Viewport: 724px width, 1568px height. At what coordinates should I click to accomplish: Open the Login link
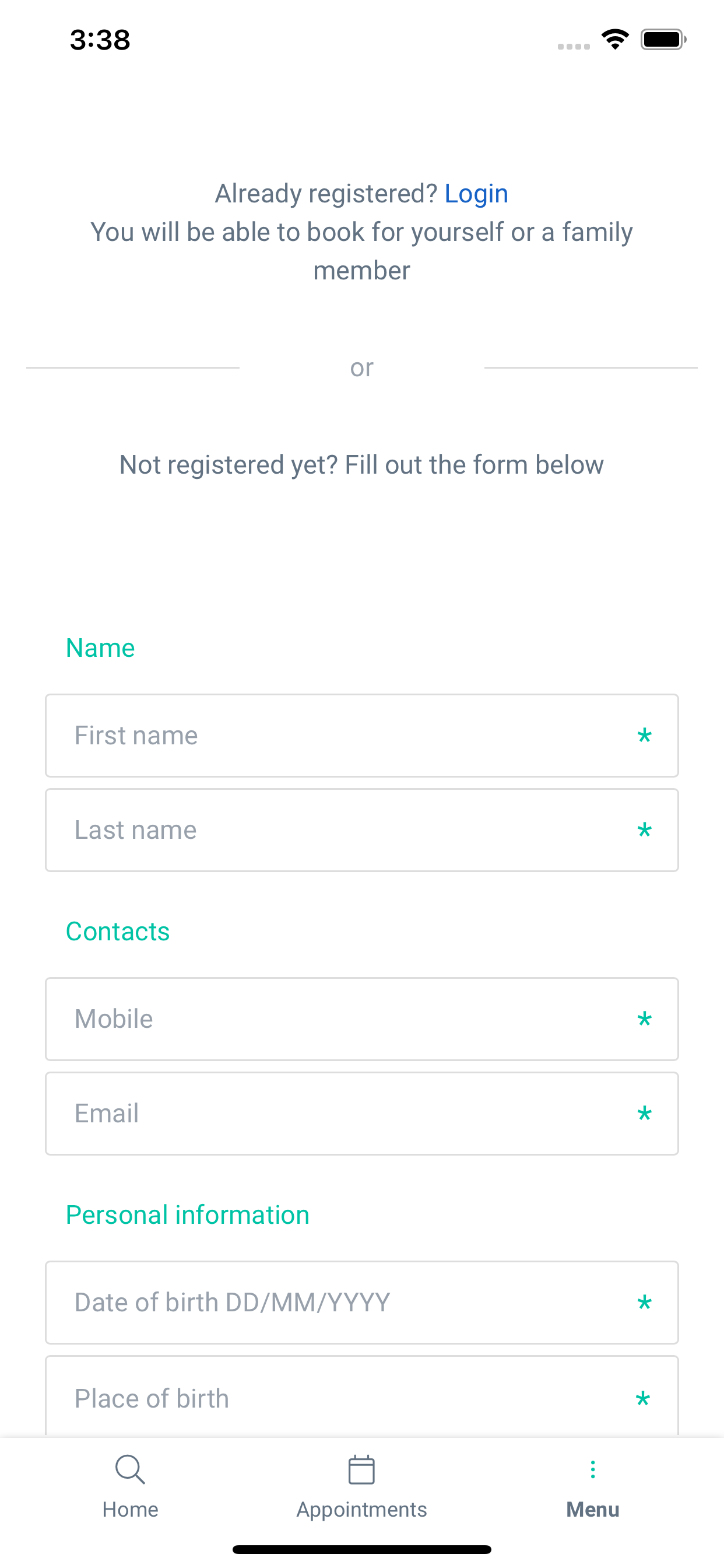(x=476, y=194)
